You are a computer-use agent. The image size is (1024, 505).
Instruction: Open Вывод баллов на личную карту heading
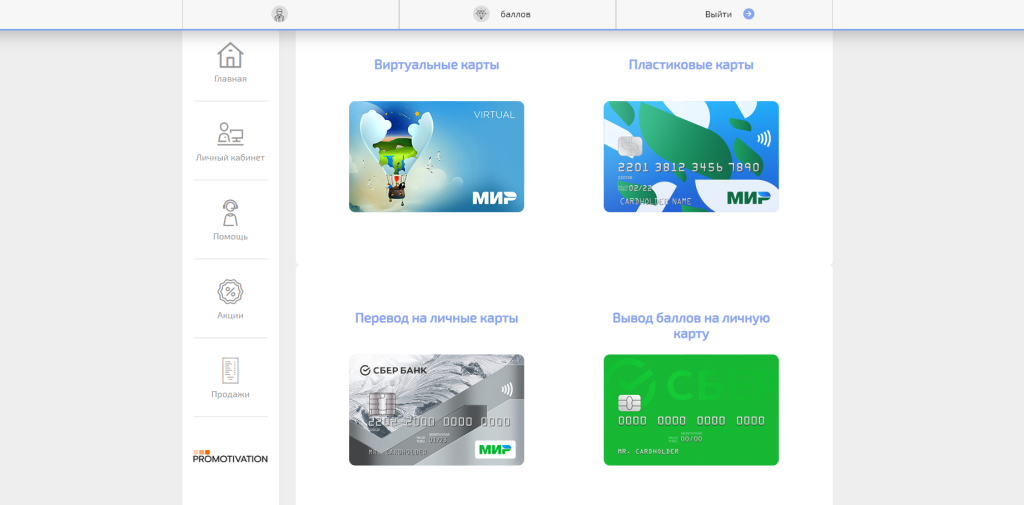(691, 325)
